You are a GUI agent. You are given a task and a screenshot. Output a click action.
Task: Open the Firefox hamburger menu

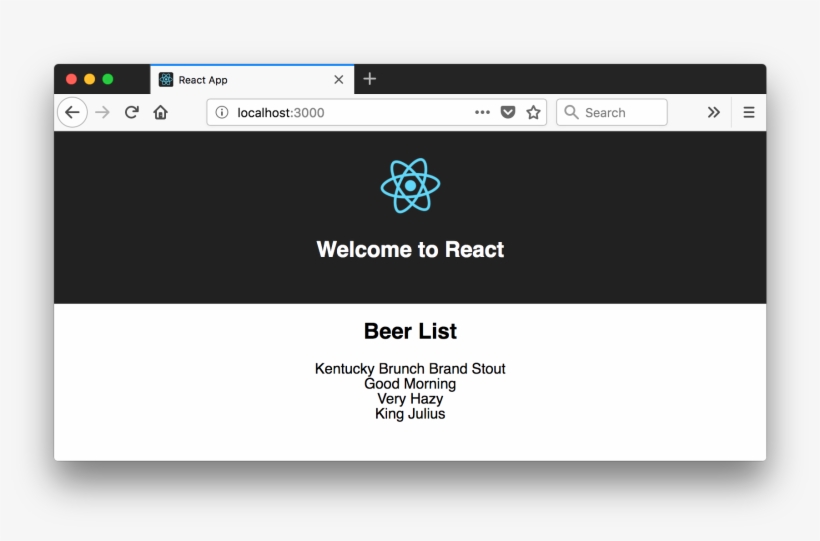749,112
